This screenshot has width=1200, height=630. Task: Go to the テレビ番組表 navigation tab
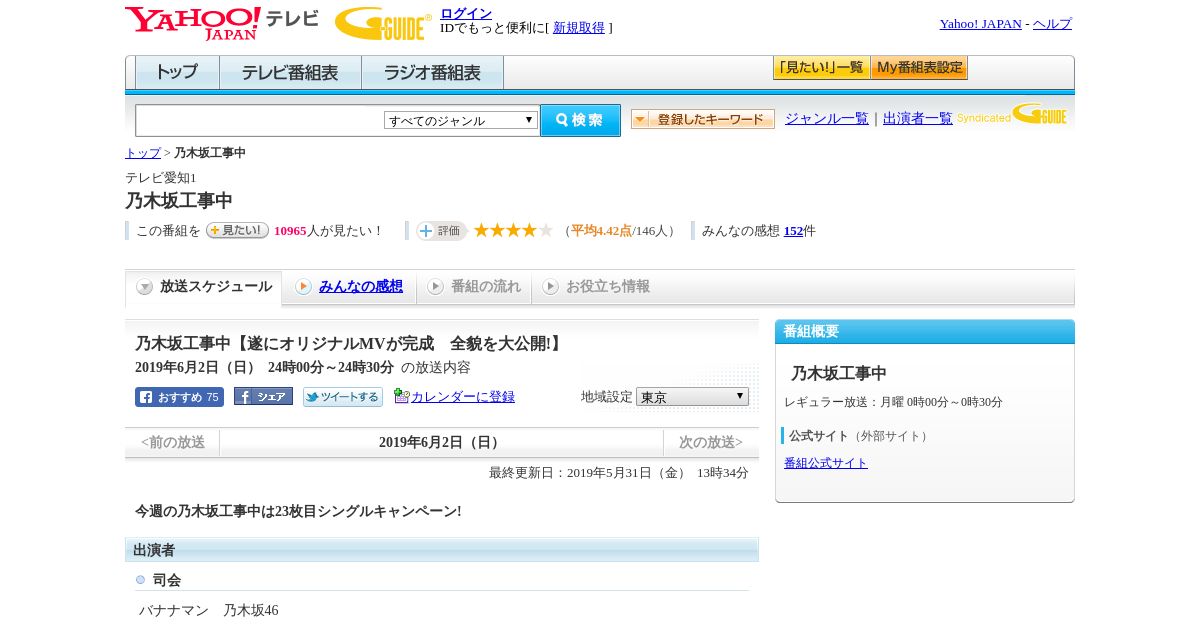point(290,73)
